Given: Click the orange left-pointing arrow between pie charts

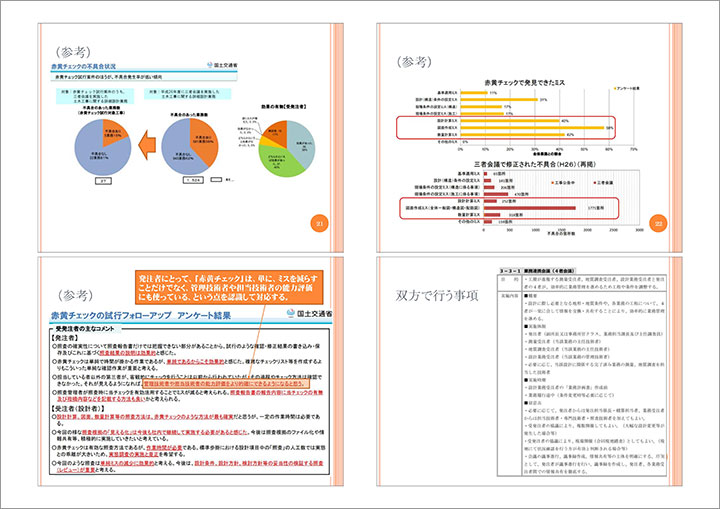Looking at the screenshot, I should click(x=147, y=145).
